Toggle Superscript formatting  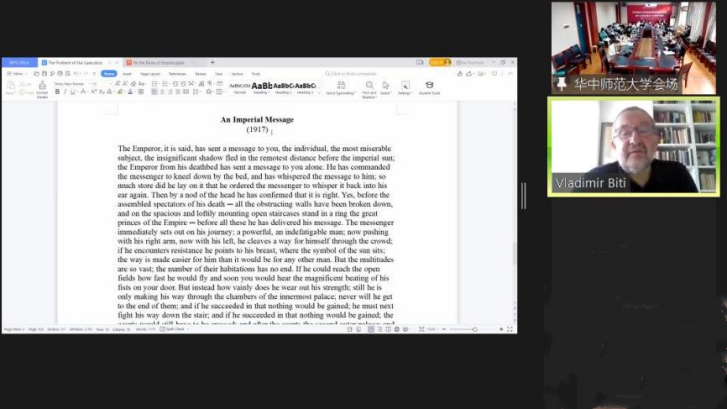pyautogui.click(x=94, y=92)
